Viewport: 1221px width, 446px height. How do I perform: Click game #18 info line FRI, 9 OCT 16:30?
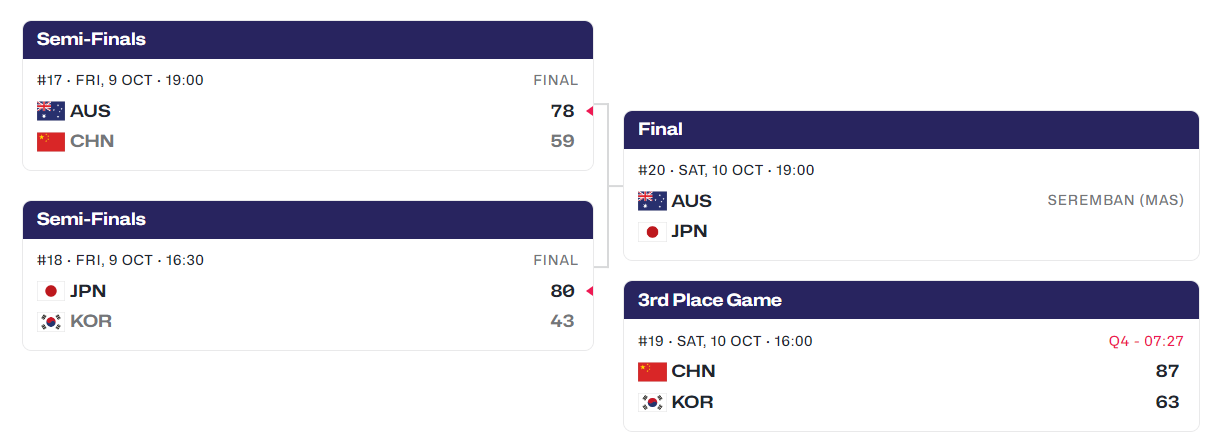[120, 260]
